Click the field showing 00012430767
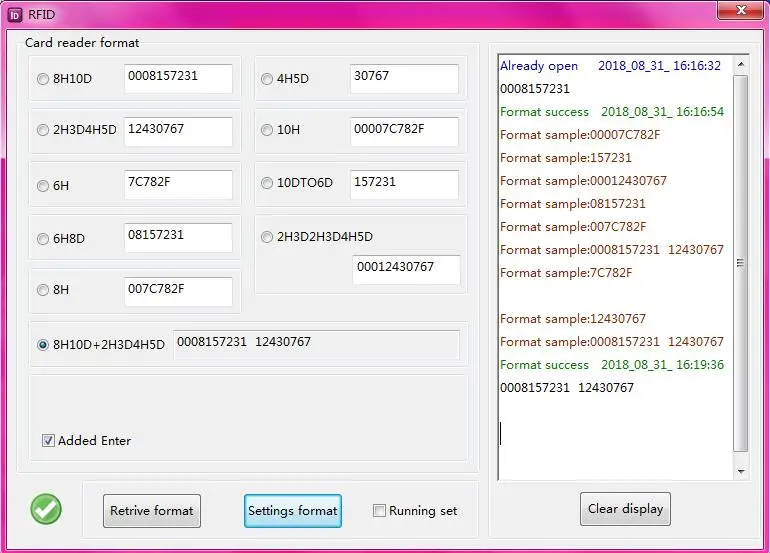Image resolution: width=770 pixels, height=553 pixels. [x=406, y=269]
